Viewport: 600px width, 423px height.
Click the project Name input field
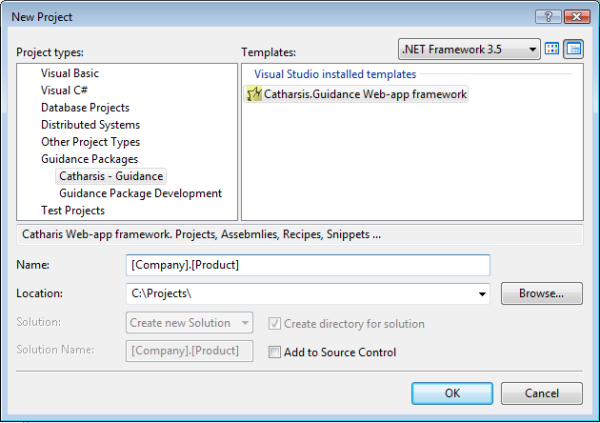tap(308, 265)
